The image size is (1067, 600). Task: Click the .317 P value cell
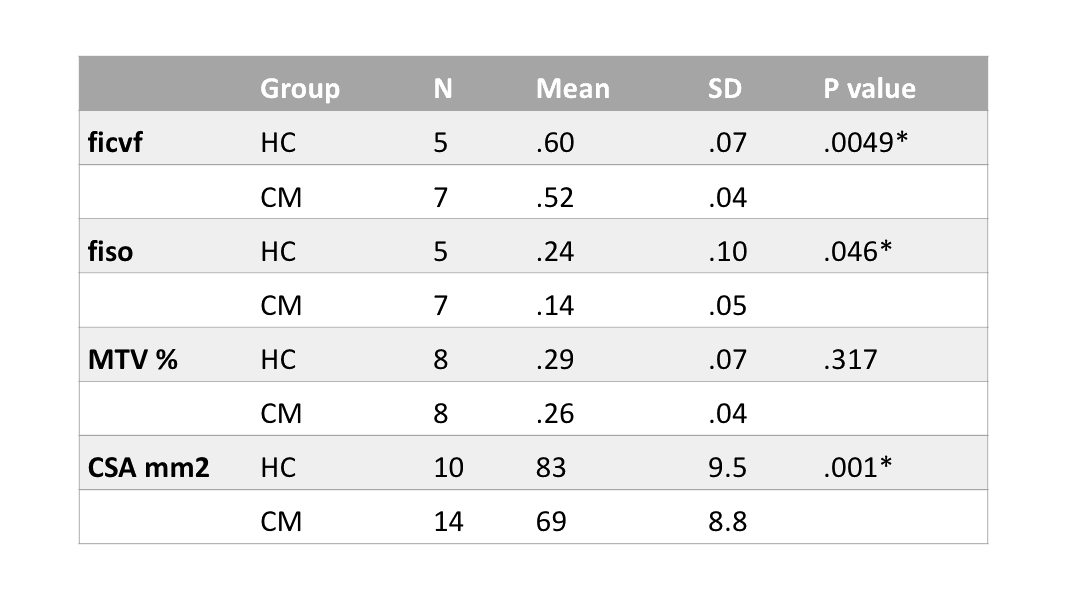tap(850, 359)
